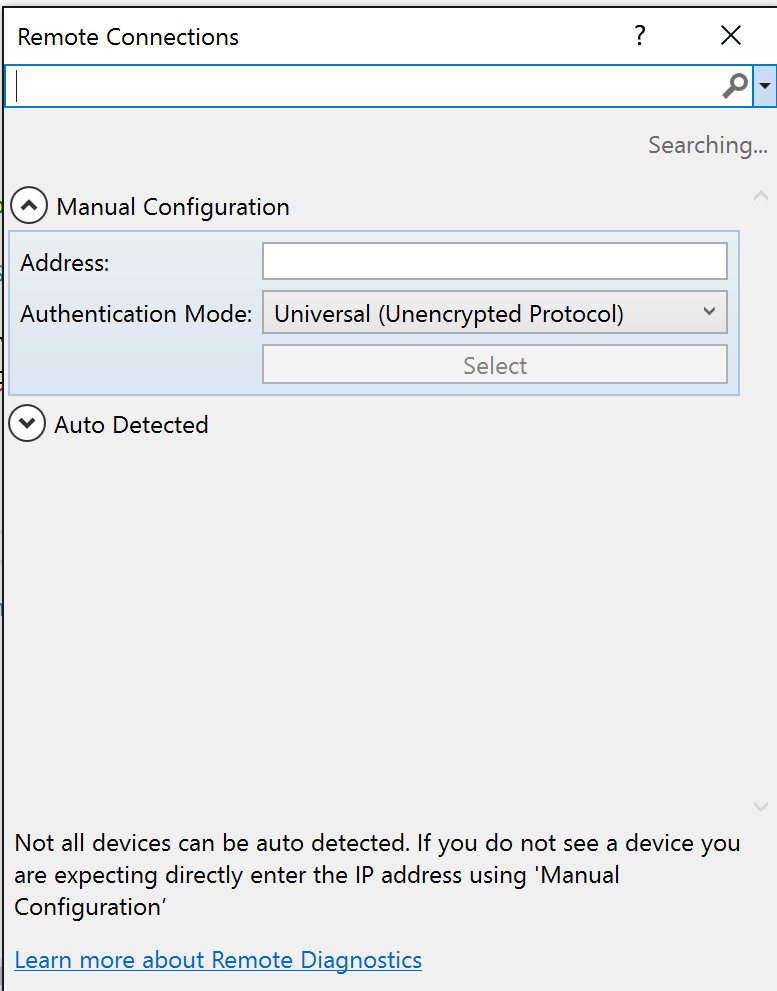Click the Address label
The image size is (777, 991).
pos(64,262)
